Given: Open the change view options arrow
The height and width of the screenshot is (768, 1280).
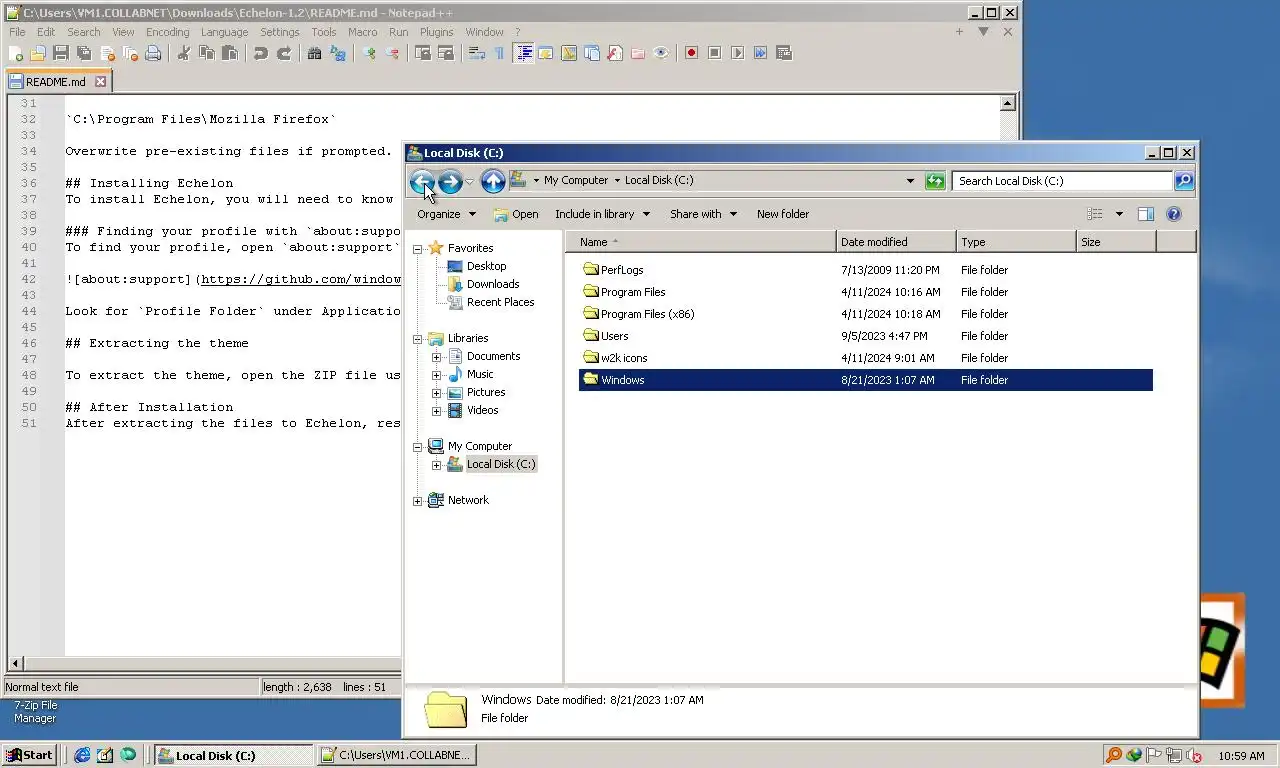Looking at the screenshot, I should [x=1119, y=214].
